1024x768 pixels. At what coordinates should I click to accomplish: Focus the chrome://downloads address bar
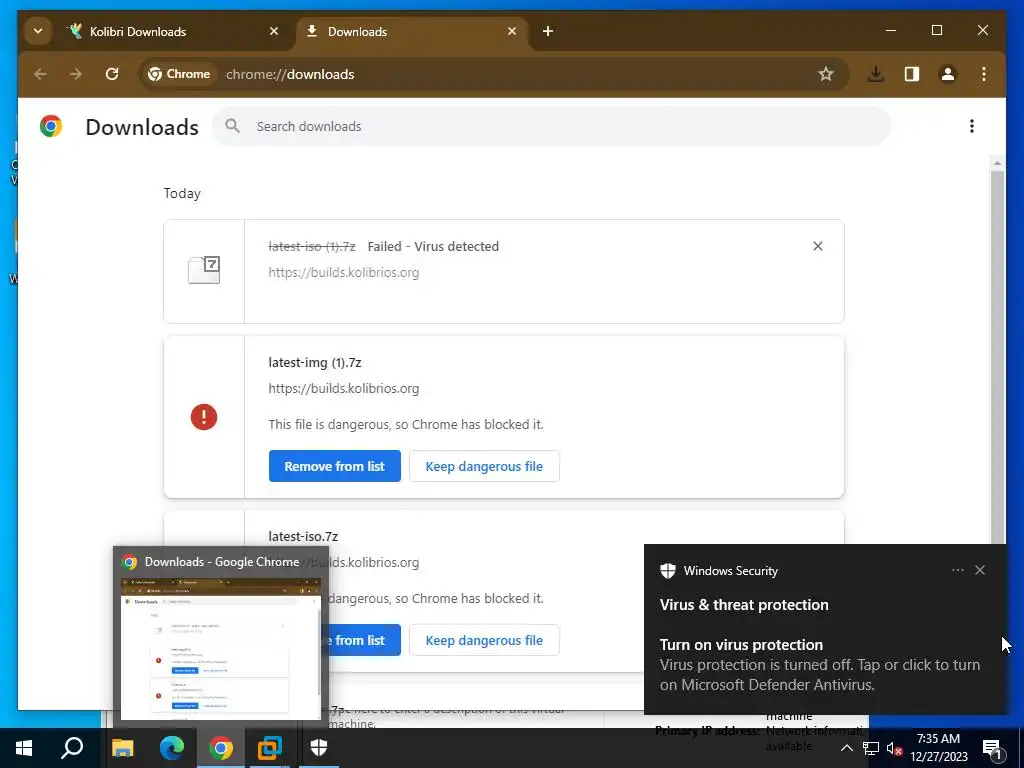click(290, 74)
